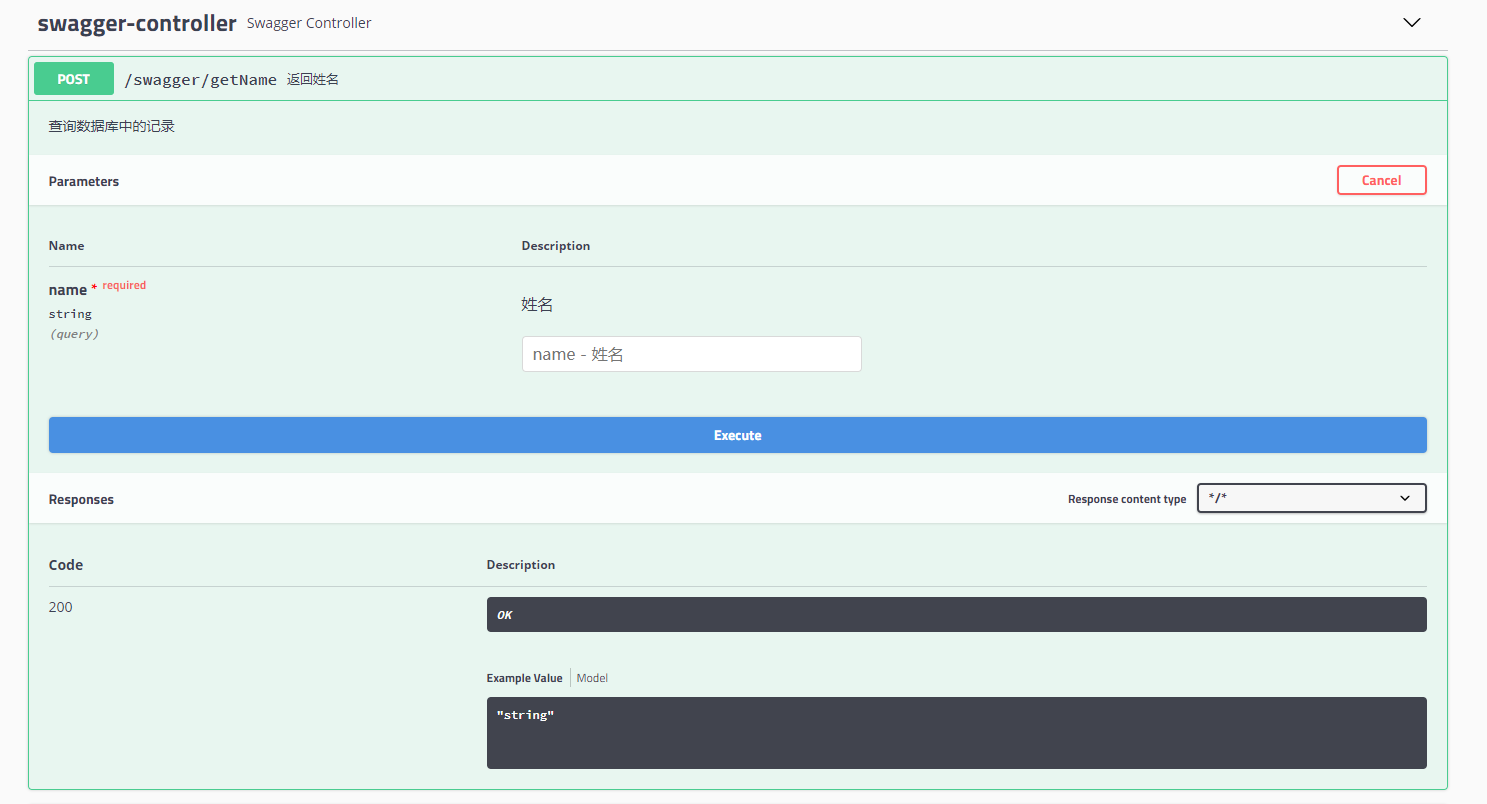Click the name parameter label

68,290
